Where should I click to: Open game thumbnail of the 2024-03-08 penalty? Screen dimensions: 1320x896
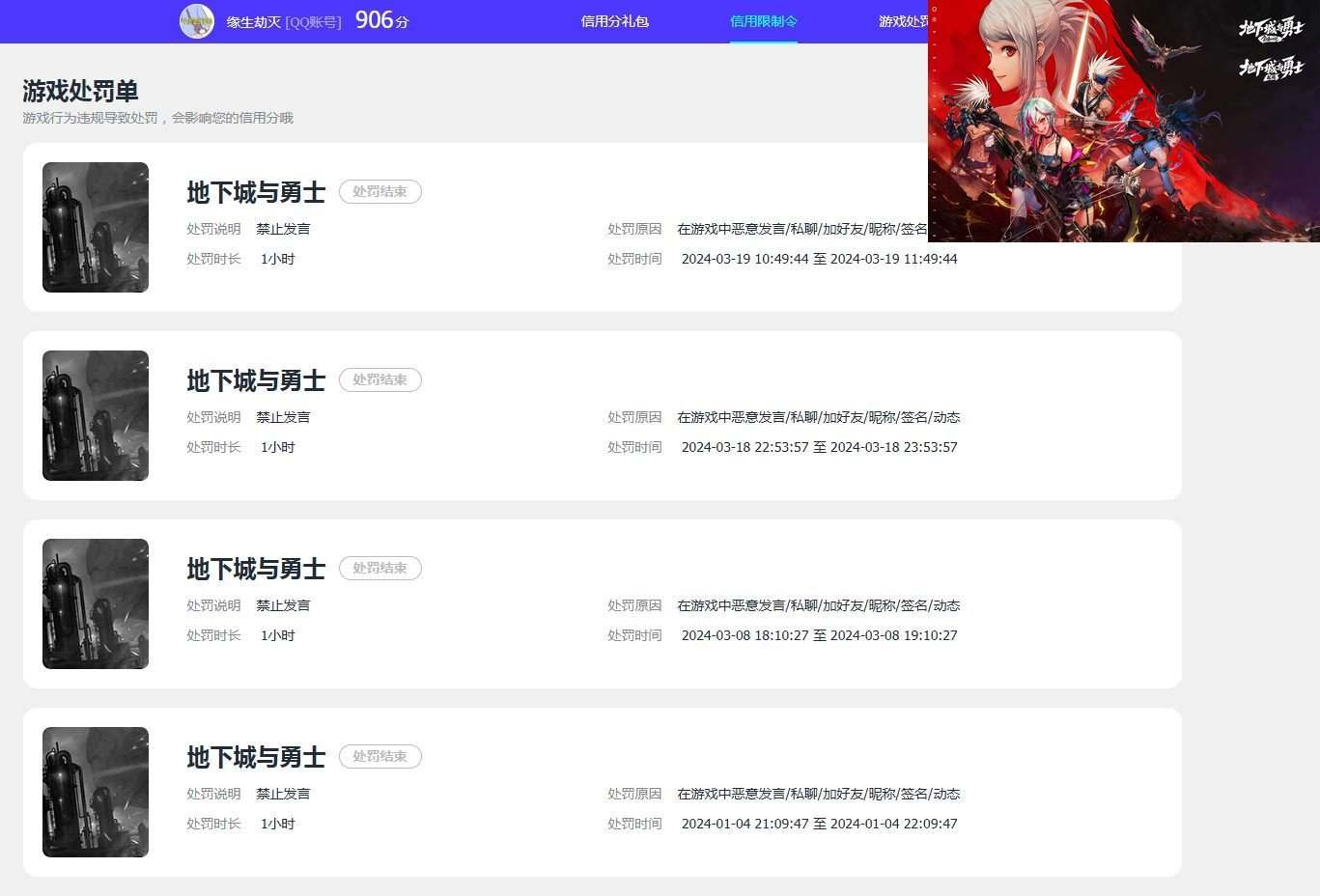coord(96,603)
